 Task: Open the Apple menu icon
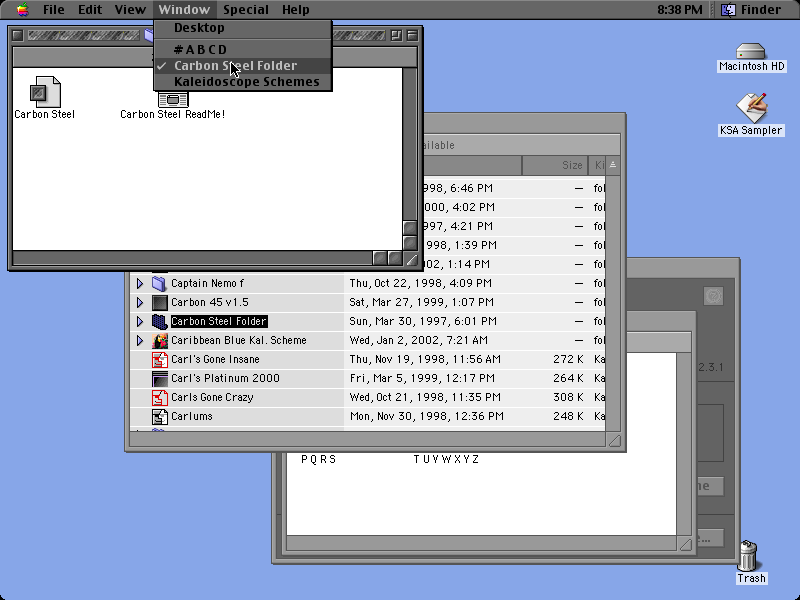point(22,9)
